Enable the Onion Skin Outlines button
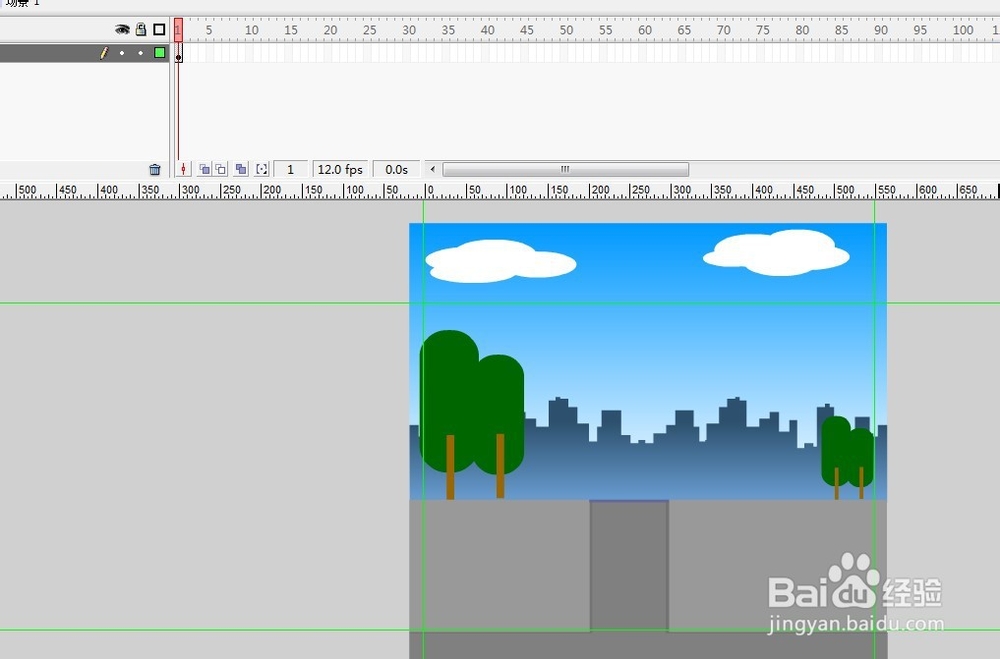Image resolution: width=1000 pixels, height=659 pixels. [x=221, y=169]
